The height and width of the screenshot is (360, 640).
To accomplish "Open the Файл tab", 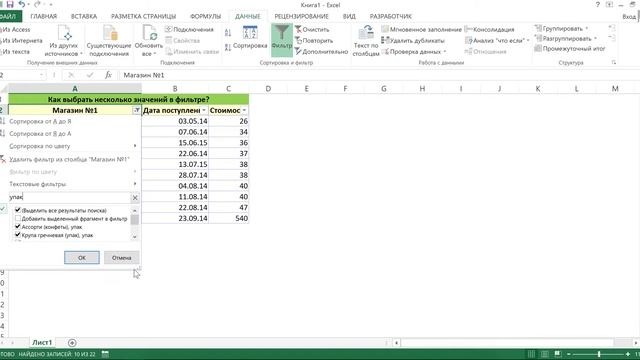I will coord(9,16).
